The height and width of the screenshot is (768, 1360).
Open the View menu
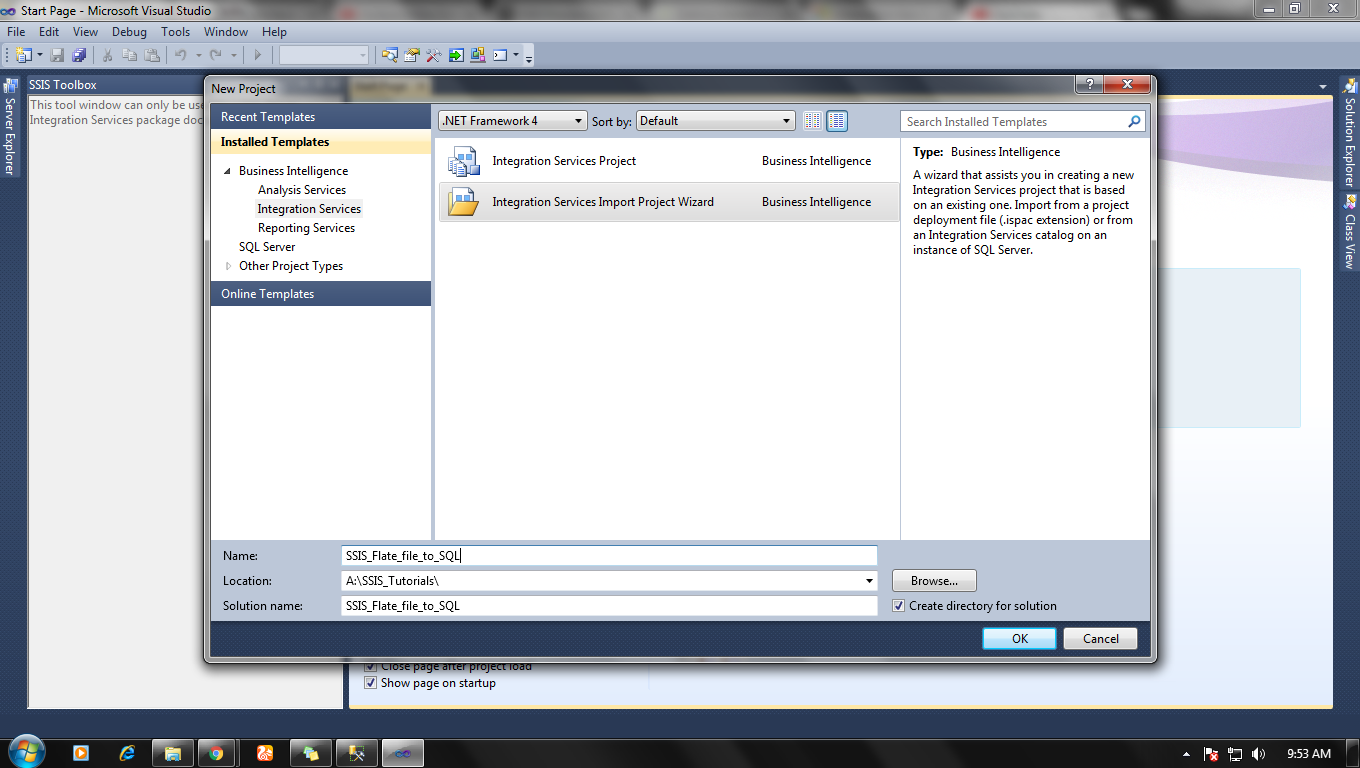click(x=85, y=32)
